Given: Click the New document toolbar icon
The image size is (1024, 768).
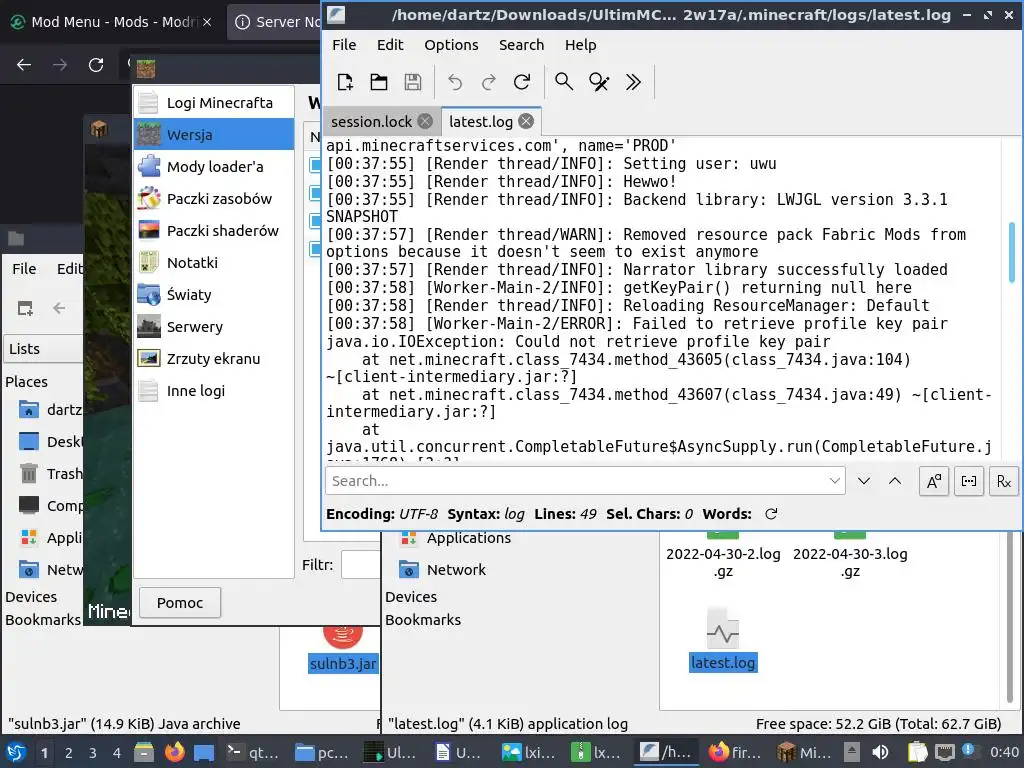Looking at the screenshot, I should 345,82.
